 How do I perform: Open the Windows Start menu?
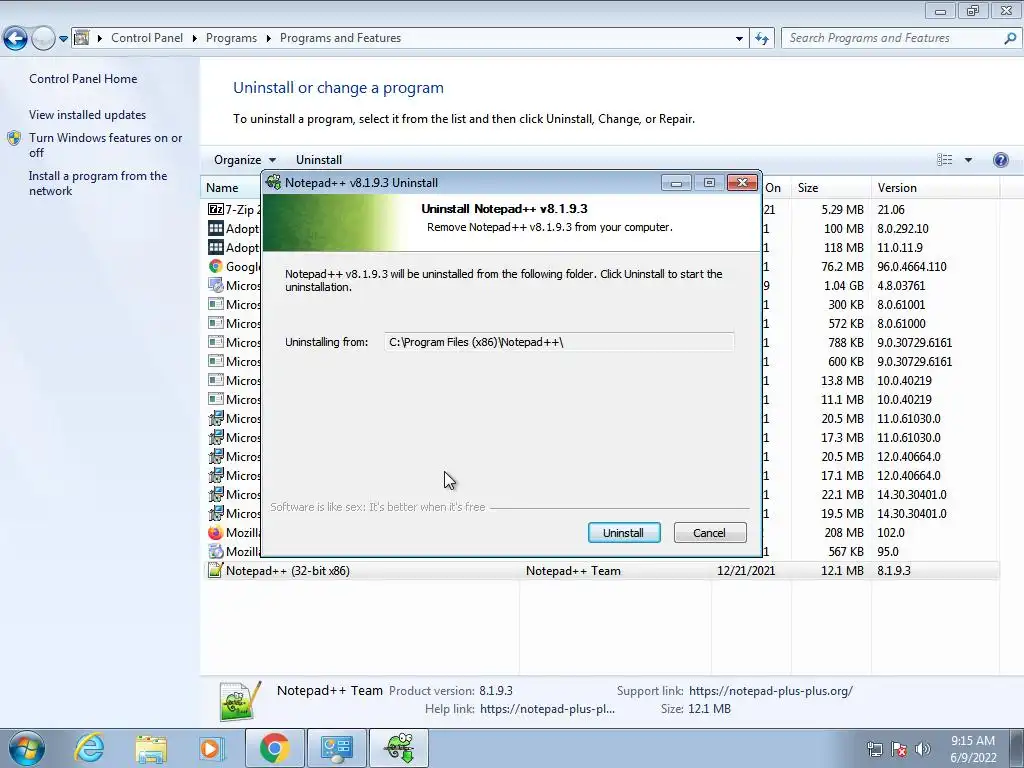pos(26,748)
